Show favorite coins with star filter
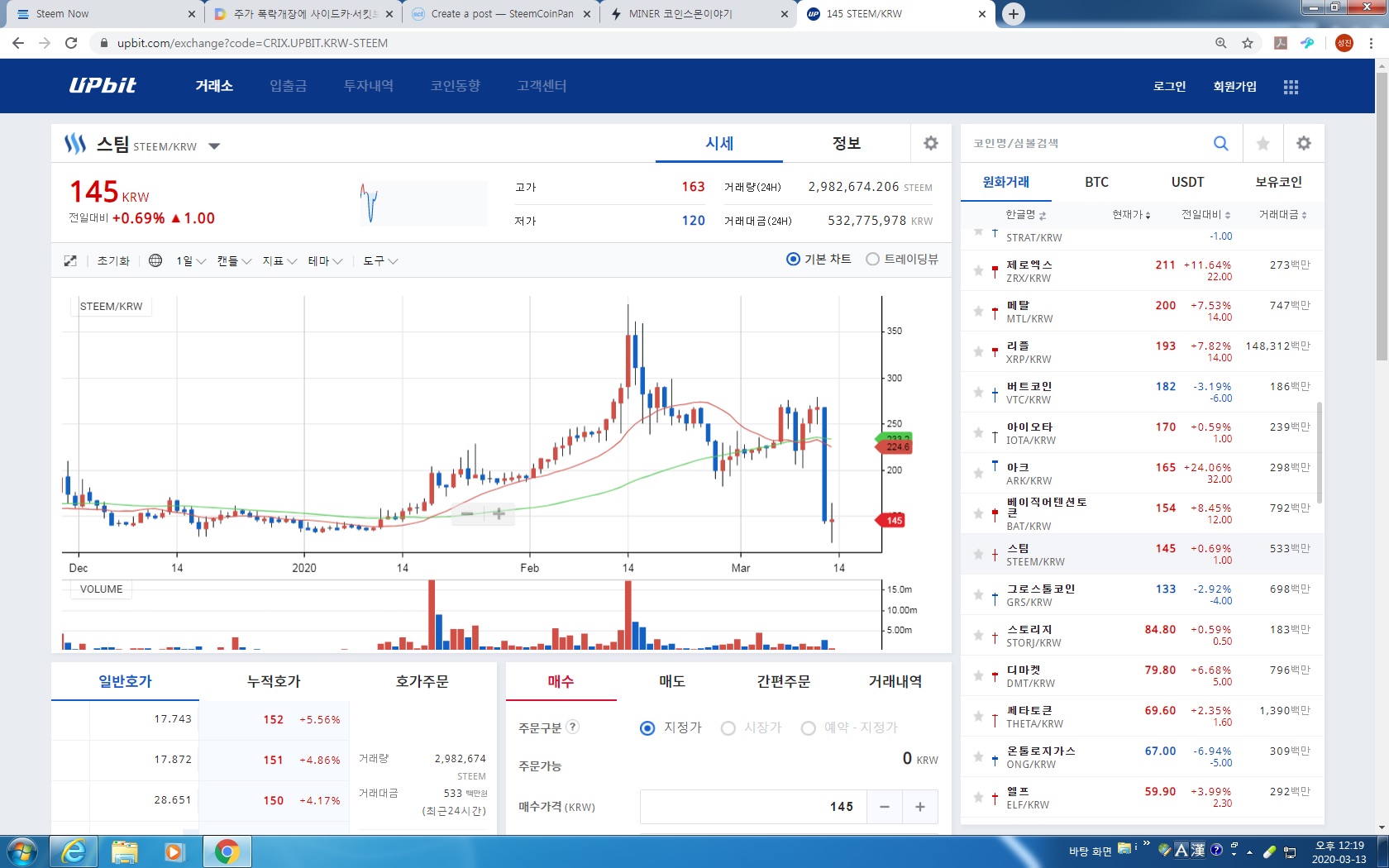 point(1263,144)
